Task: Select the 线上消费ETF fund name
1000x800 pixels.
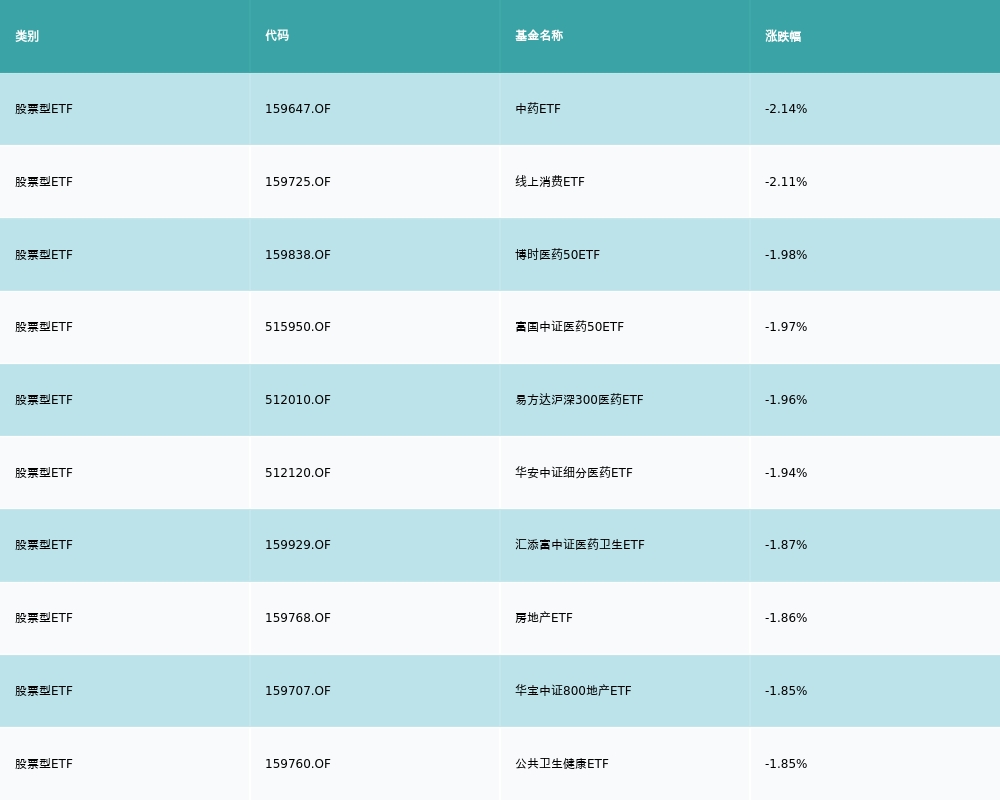Action: pos(550,182)
